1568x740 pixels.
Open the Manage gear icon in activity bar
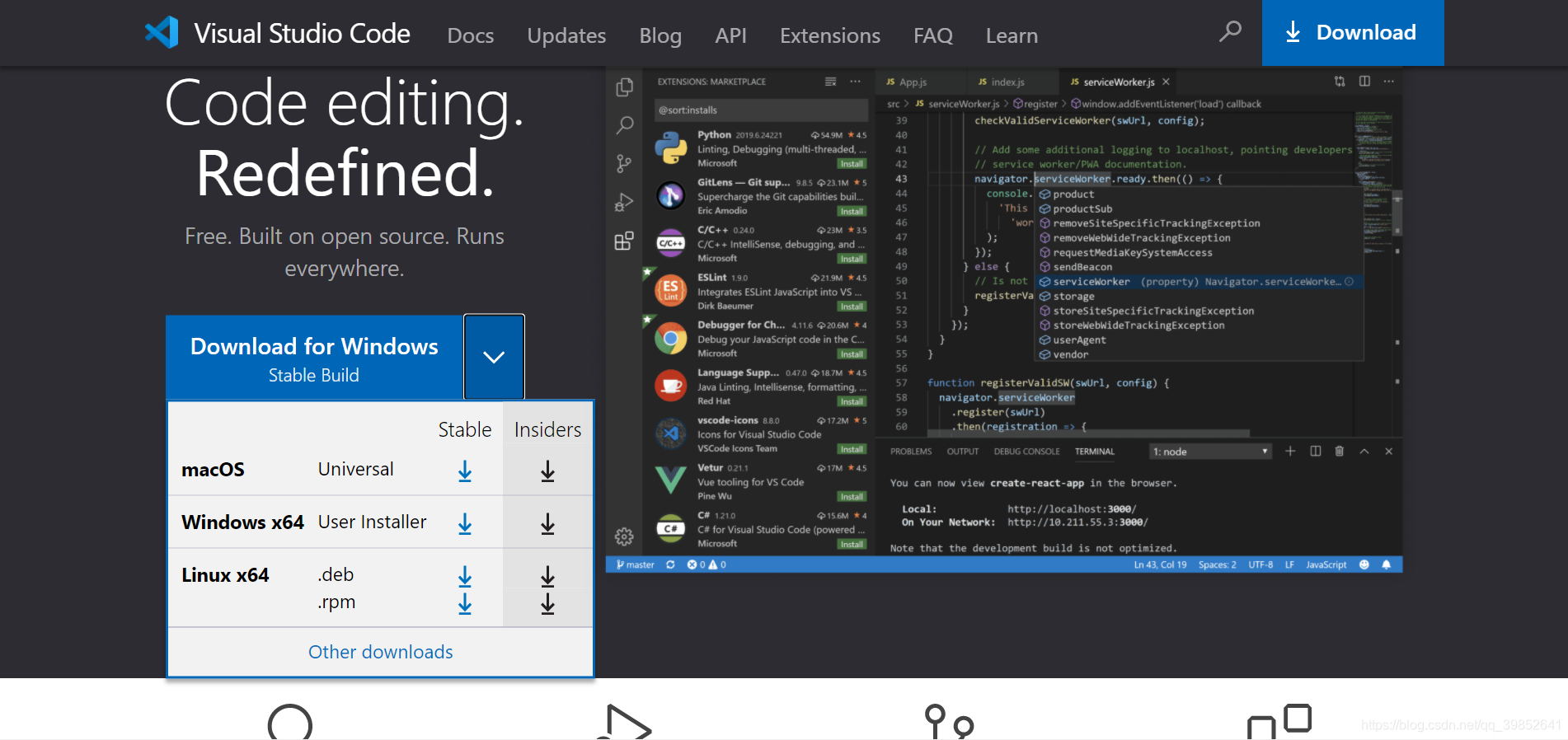[x=624, y=537]
